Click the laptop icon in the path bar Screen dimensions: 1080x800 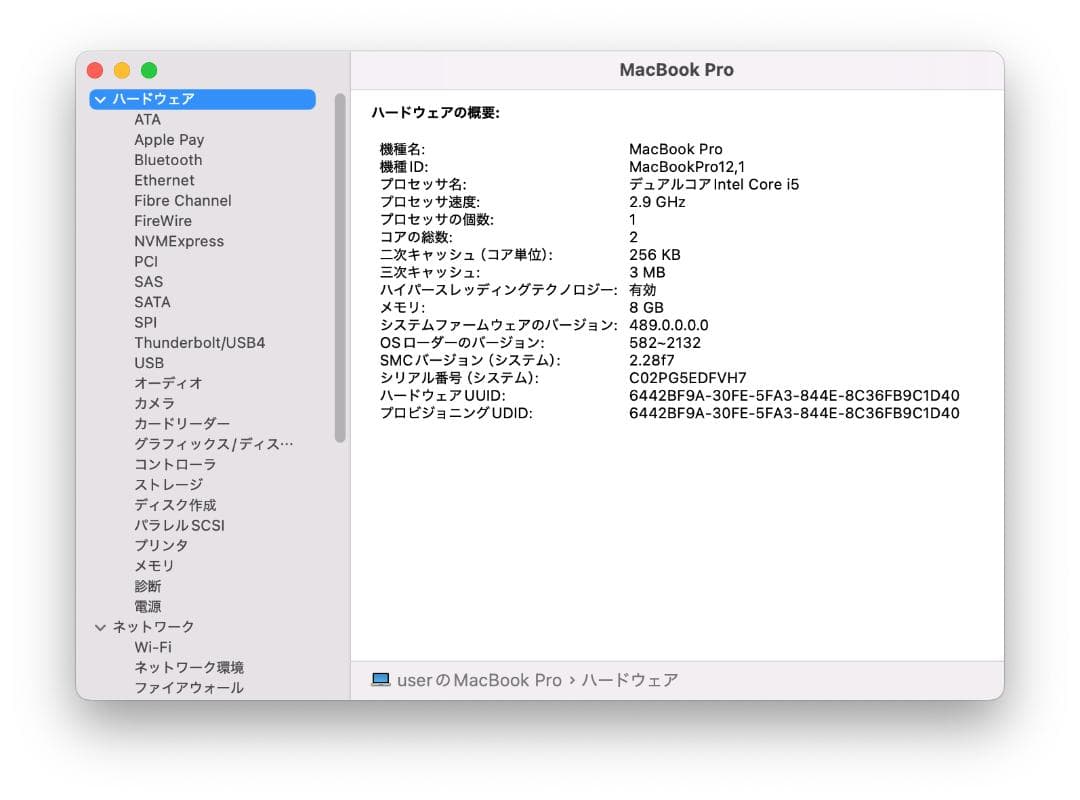[380, 680]
